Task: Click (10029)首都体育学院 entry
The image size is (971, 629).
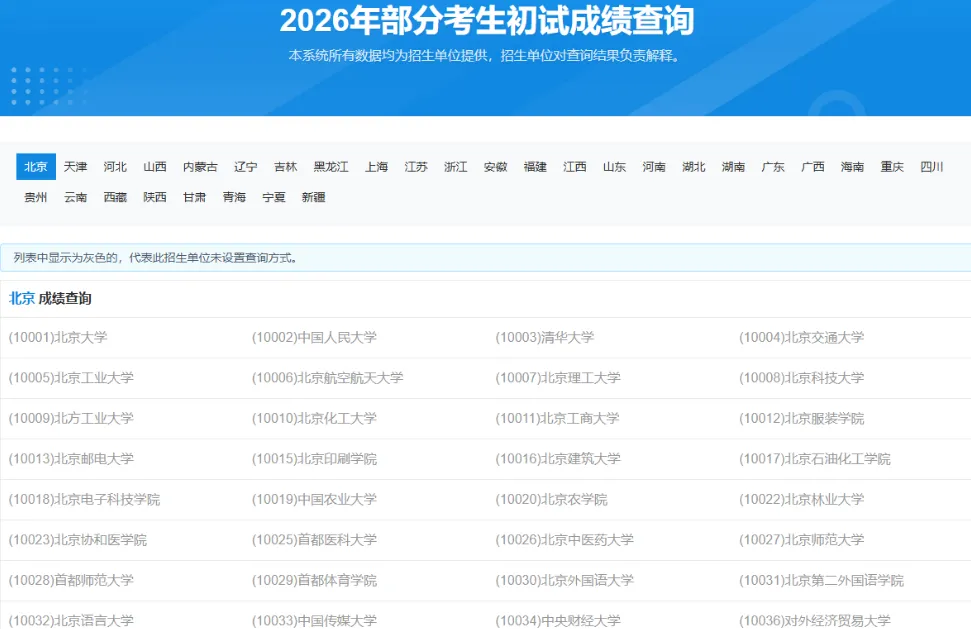Action: coord(314,581)
